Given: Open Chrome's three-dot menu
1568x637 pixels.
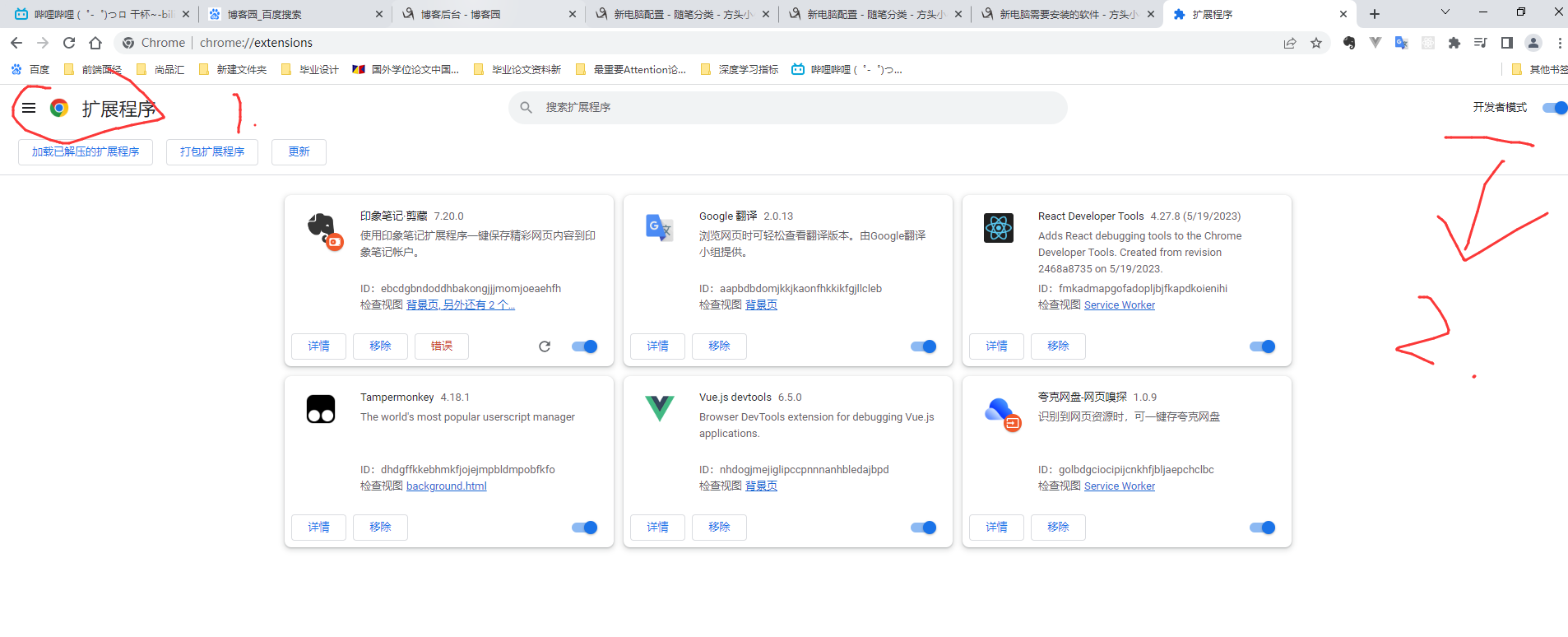Looking at the screenshot, I should [x=1560, y=43].
